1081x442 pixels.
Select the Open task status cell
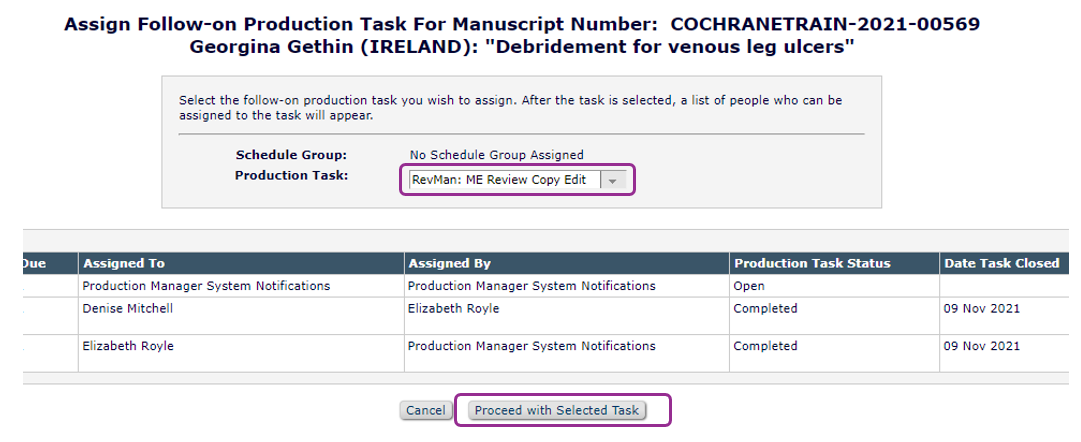click(x=749, y=286)
